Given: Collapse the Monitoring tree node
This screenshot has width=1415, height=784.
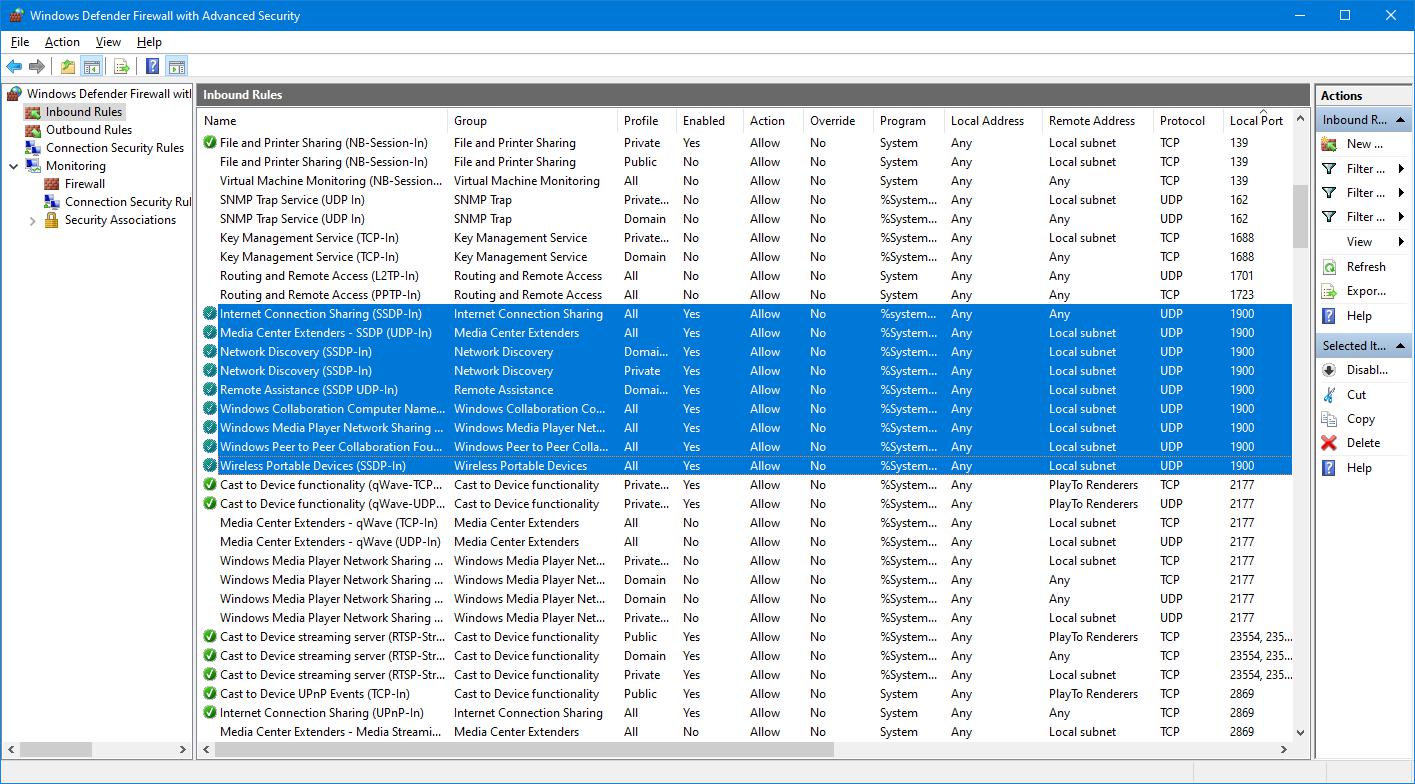Looking at the screenshot, I should tap(14, 166).
